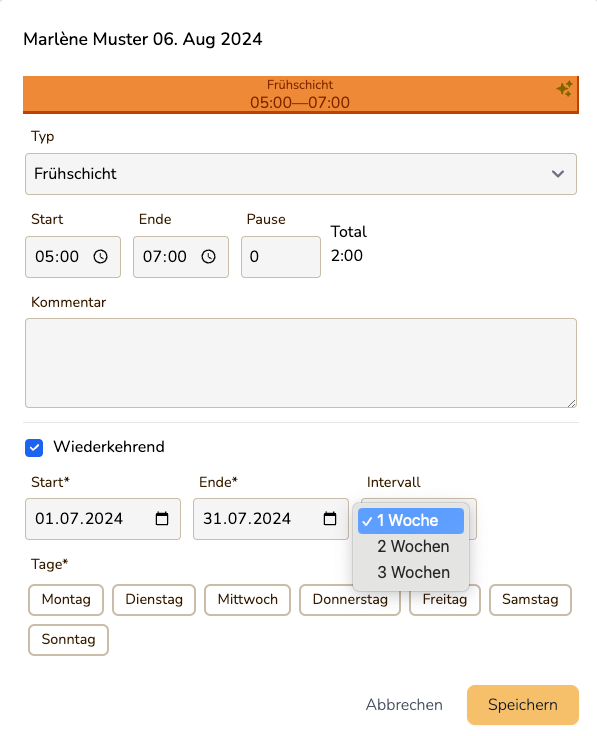
Task: Open the calendar picker for the 01.07.2024 date
Action: (162, 519)
